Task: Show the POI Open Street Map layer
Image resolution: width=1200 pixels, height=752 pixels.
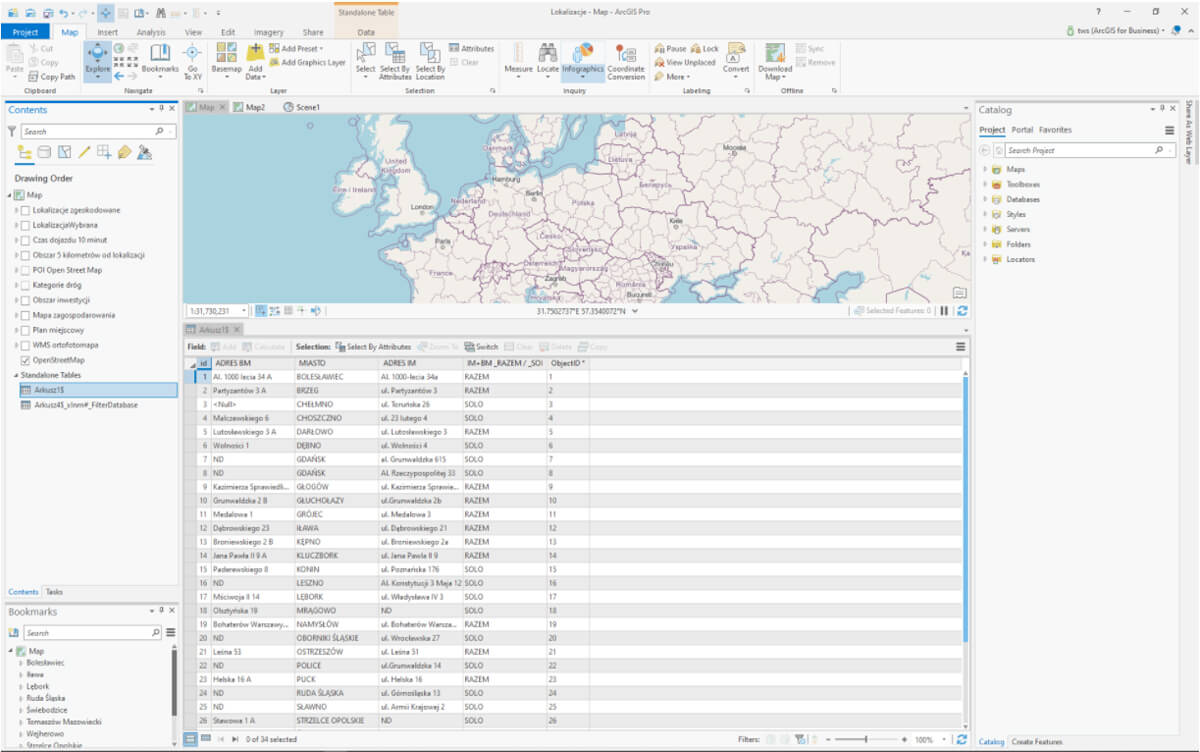Action: click(x=25, y=270)
